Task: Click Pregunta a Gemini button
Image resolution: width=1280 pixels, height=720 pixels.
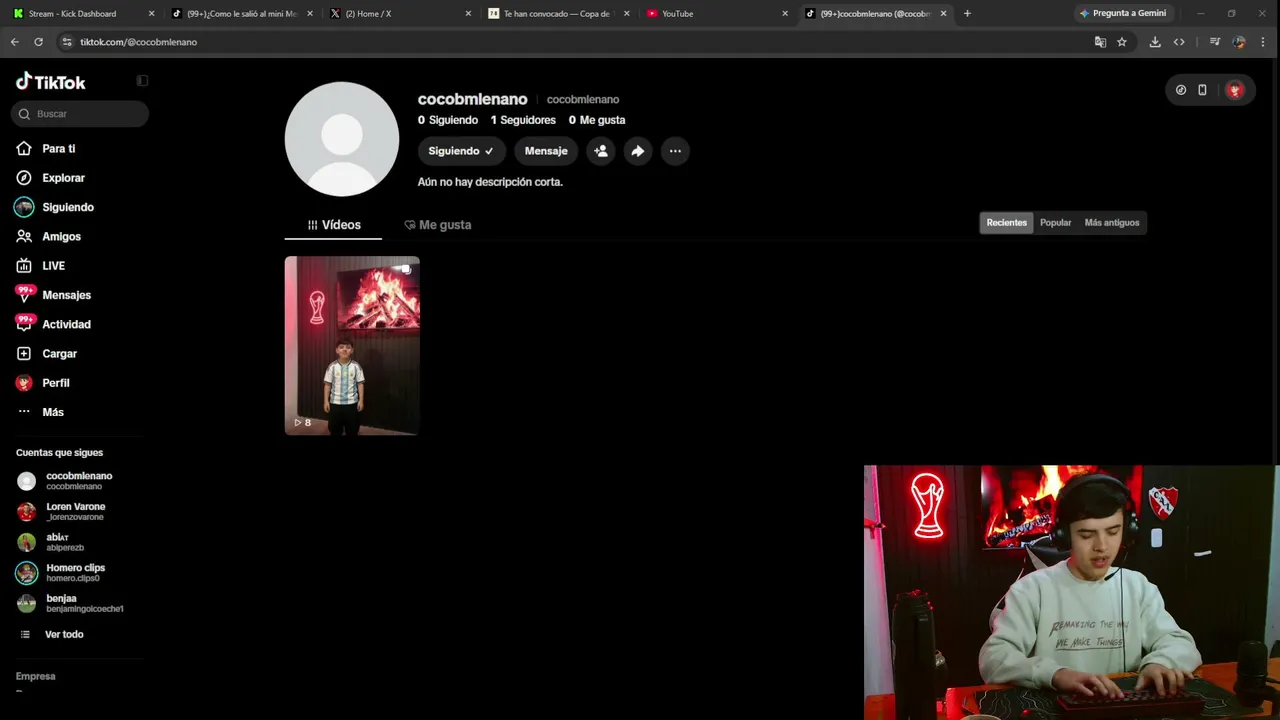Action: click(x=1123, y=14)
